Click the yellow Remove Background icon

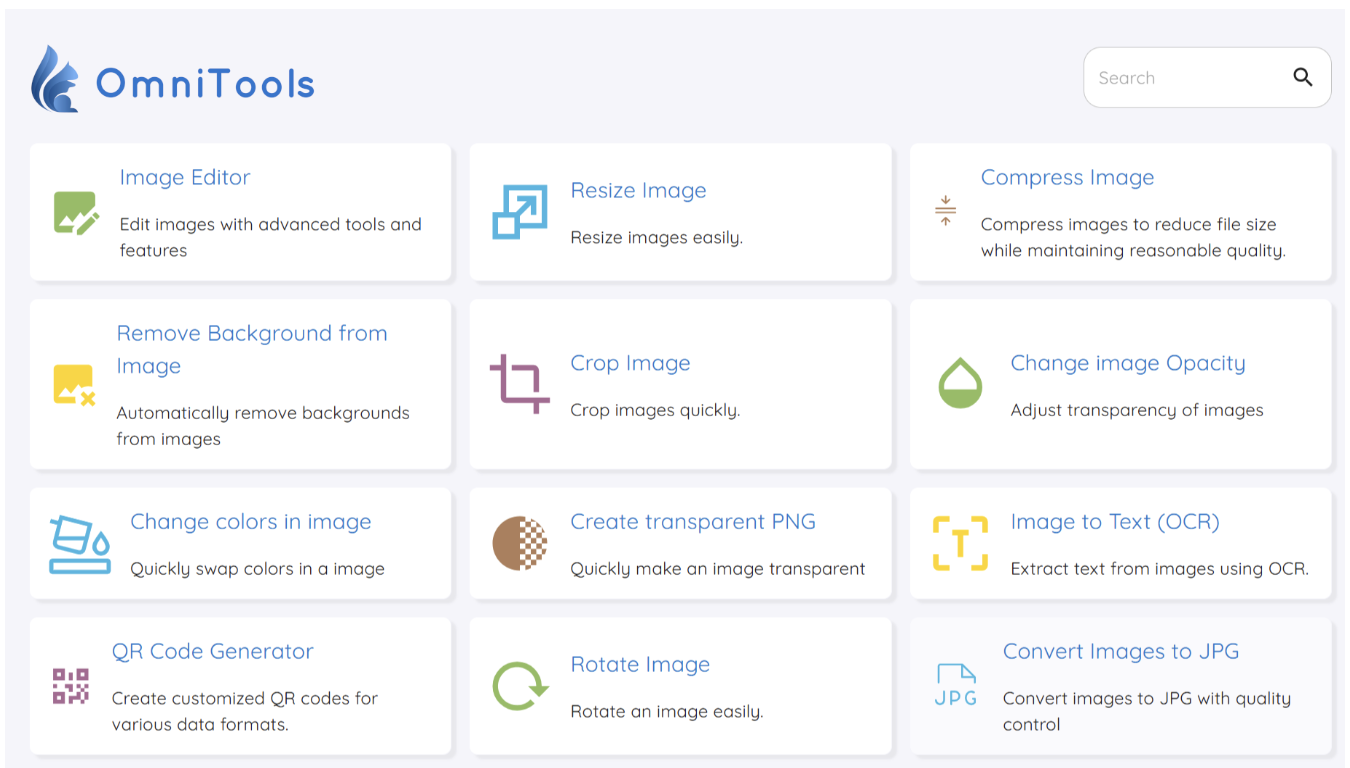[x=74, y=385]
